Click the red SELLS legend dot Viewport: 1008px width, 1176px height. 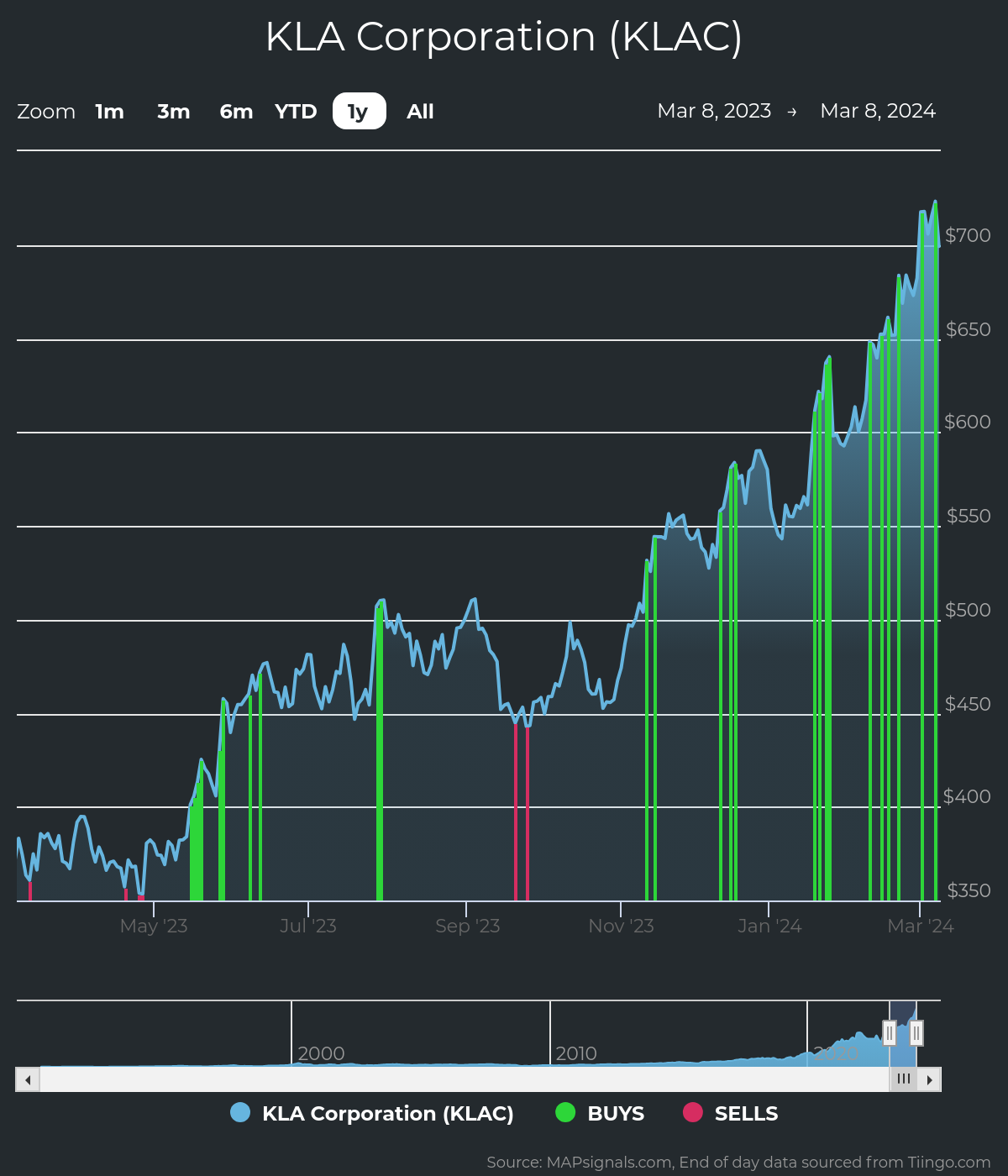(x=693, y=1113)
